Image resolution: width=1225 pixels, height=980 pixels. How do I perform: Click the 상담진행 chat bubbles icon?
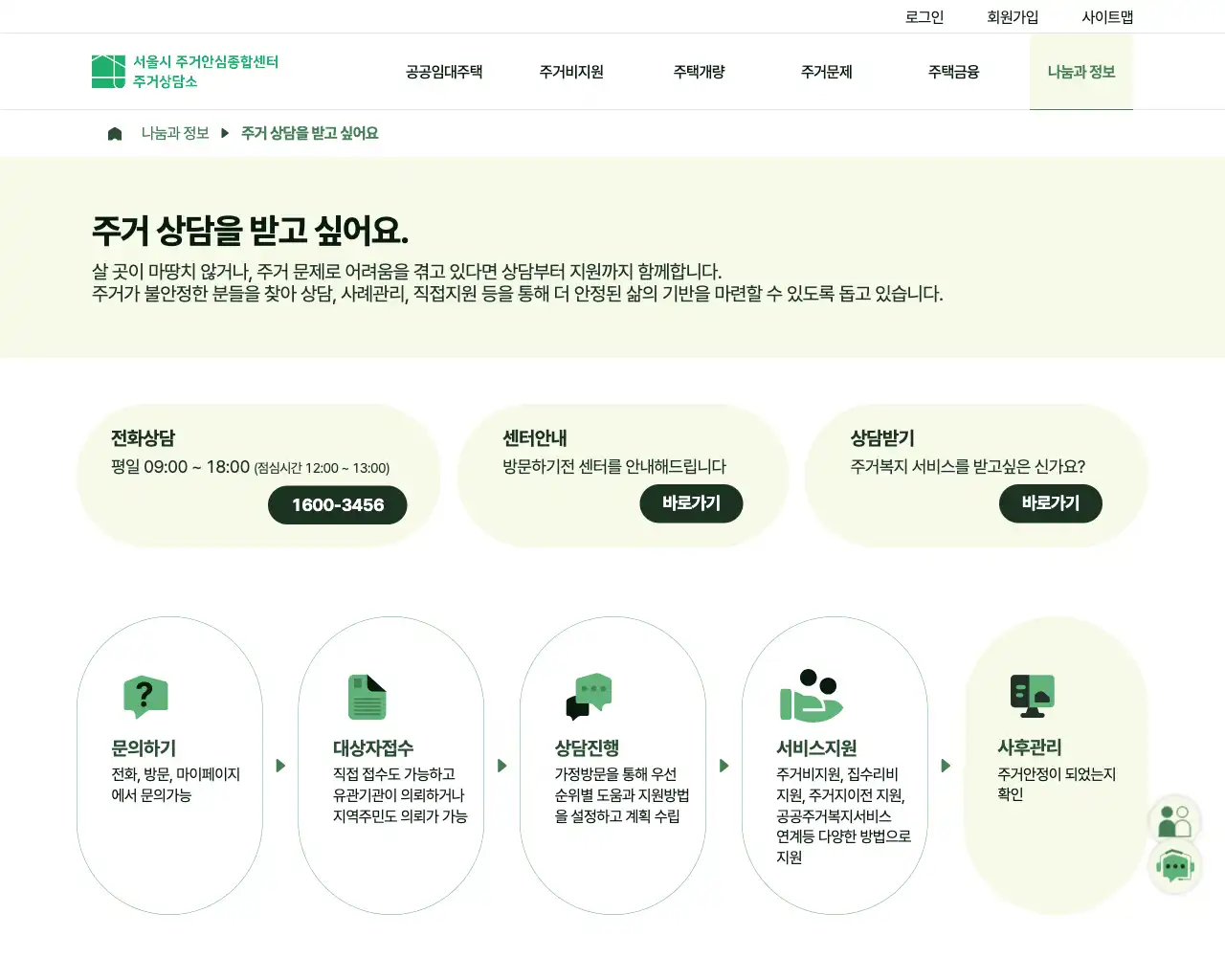click(x=589, y=697)
